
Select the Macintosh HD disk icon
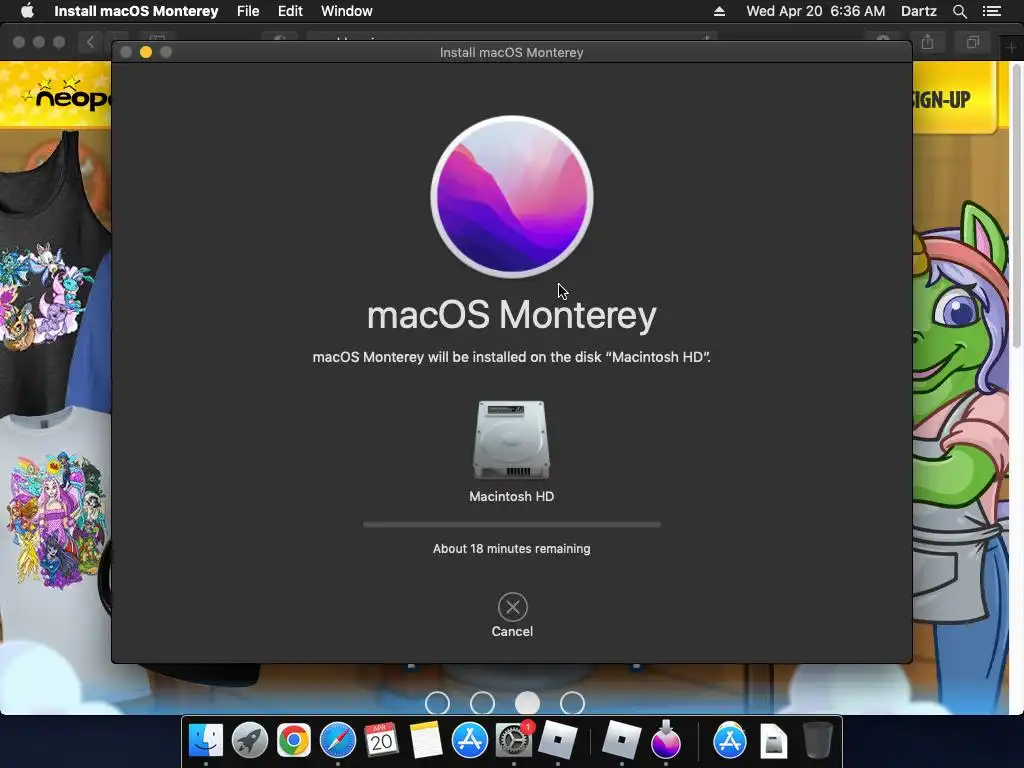click(511, 440)
